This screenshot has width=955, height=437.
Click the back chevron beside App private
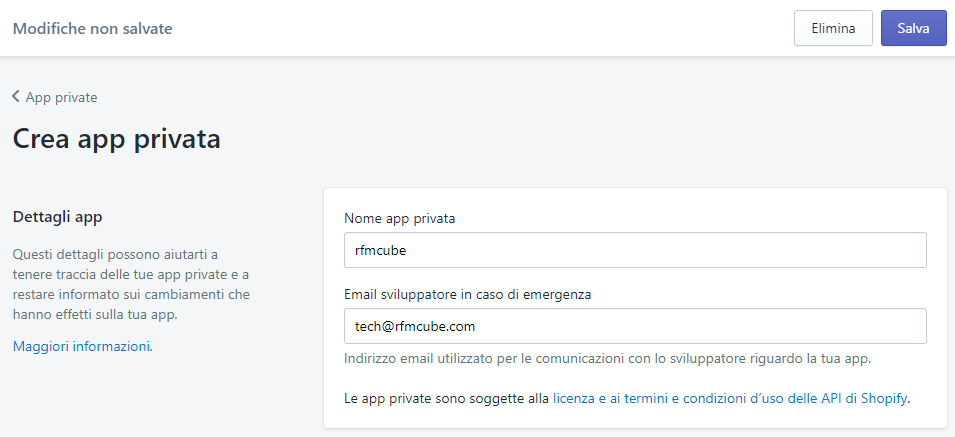[x=16, y=97]
